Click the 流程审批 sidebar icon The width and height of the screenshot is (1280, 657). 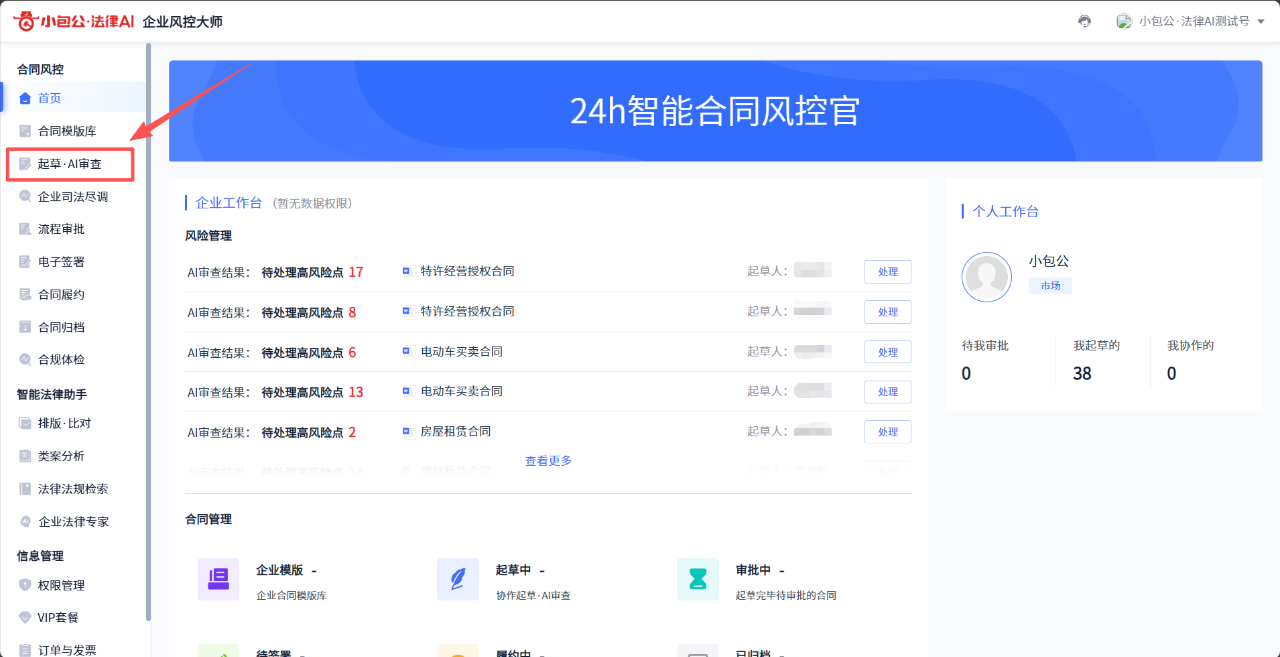pyautogui.click(x=25, y=229)
